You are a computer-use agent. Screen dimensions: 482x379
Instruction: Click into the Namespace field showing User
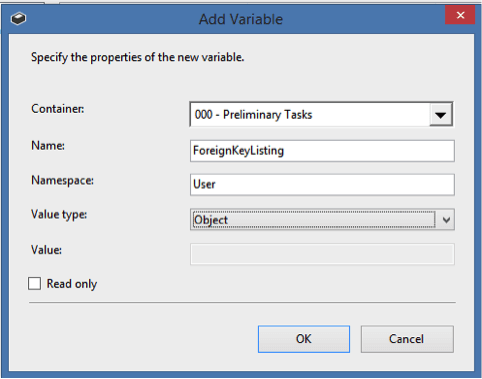(322, 185)
